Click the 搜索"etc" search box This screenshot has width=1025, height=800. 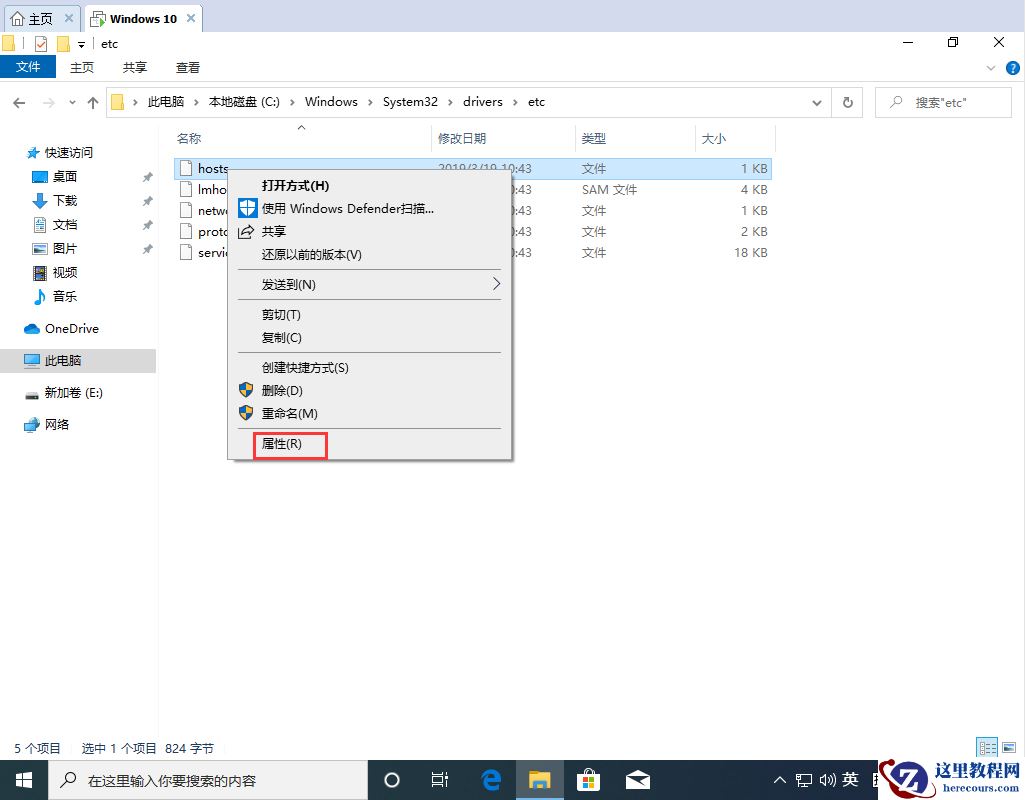click(x=940, y=101)
